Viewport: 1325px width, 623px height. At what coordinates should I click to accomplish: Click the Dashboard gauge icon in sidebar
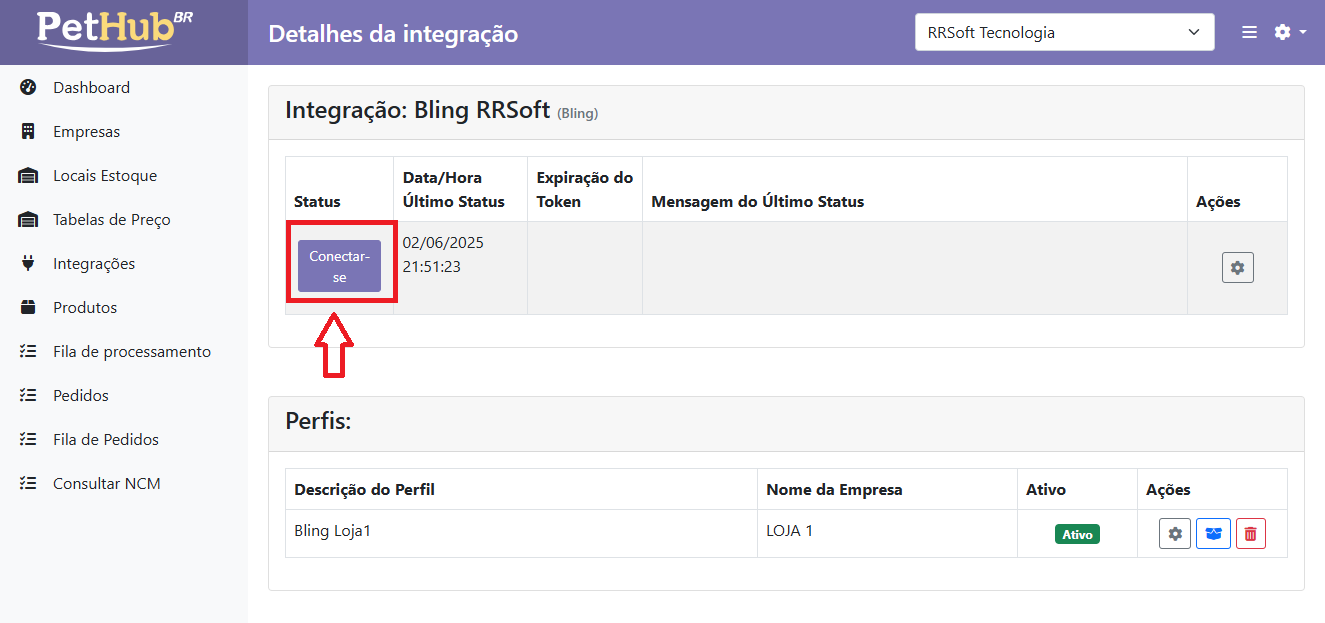click(28, 87)
